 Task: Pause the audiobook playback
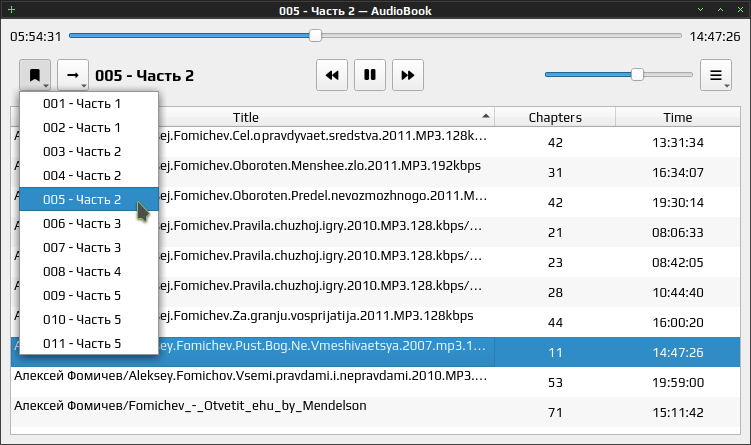pos(370,75)
